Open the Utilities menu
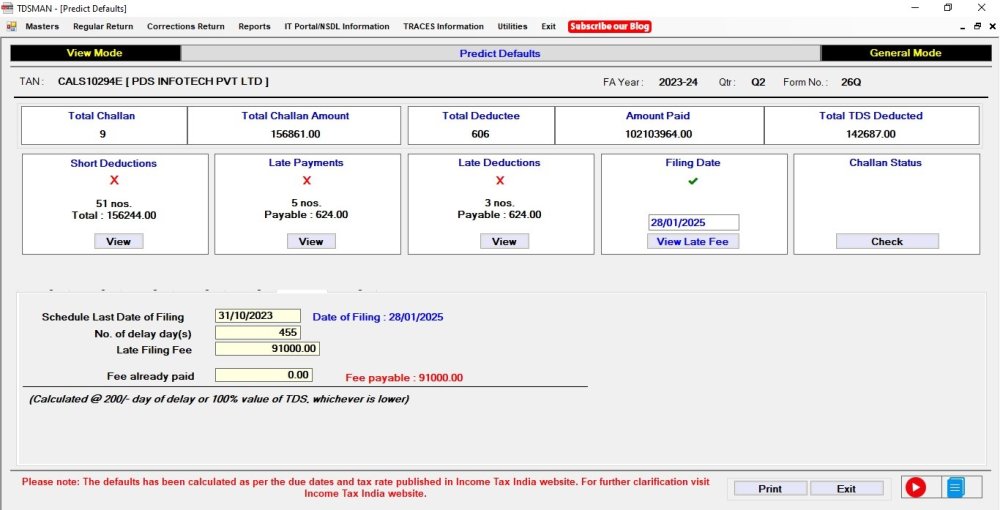Screen dimensions: 1000x510 point(513,26)
